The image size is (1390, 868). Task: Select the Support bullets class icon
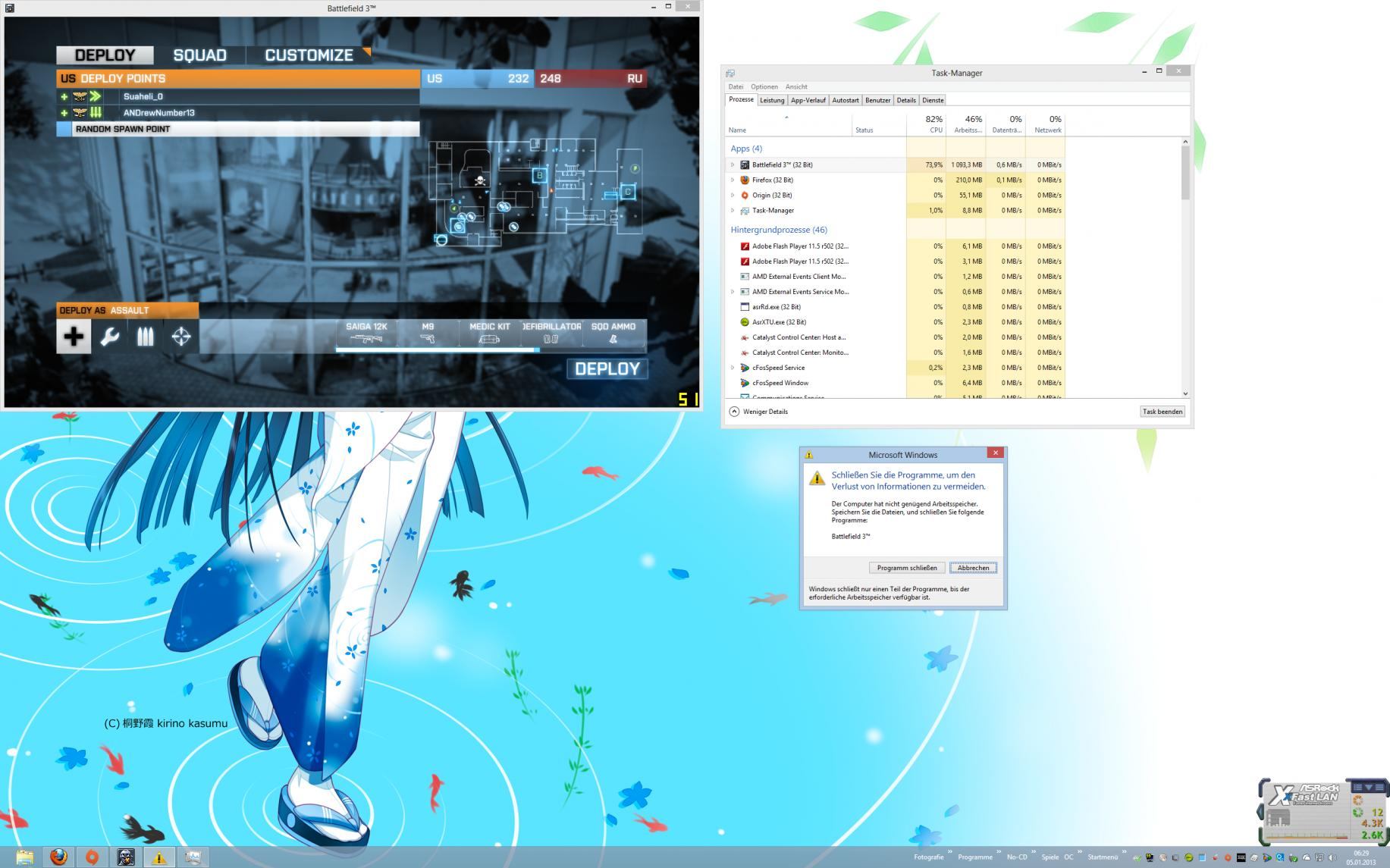point(145,337)
